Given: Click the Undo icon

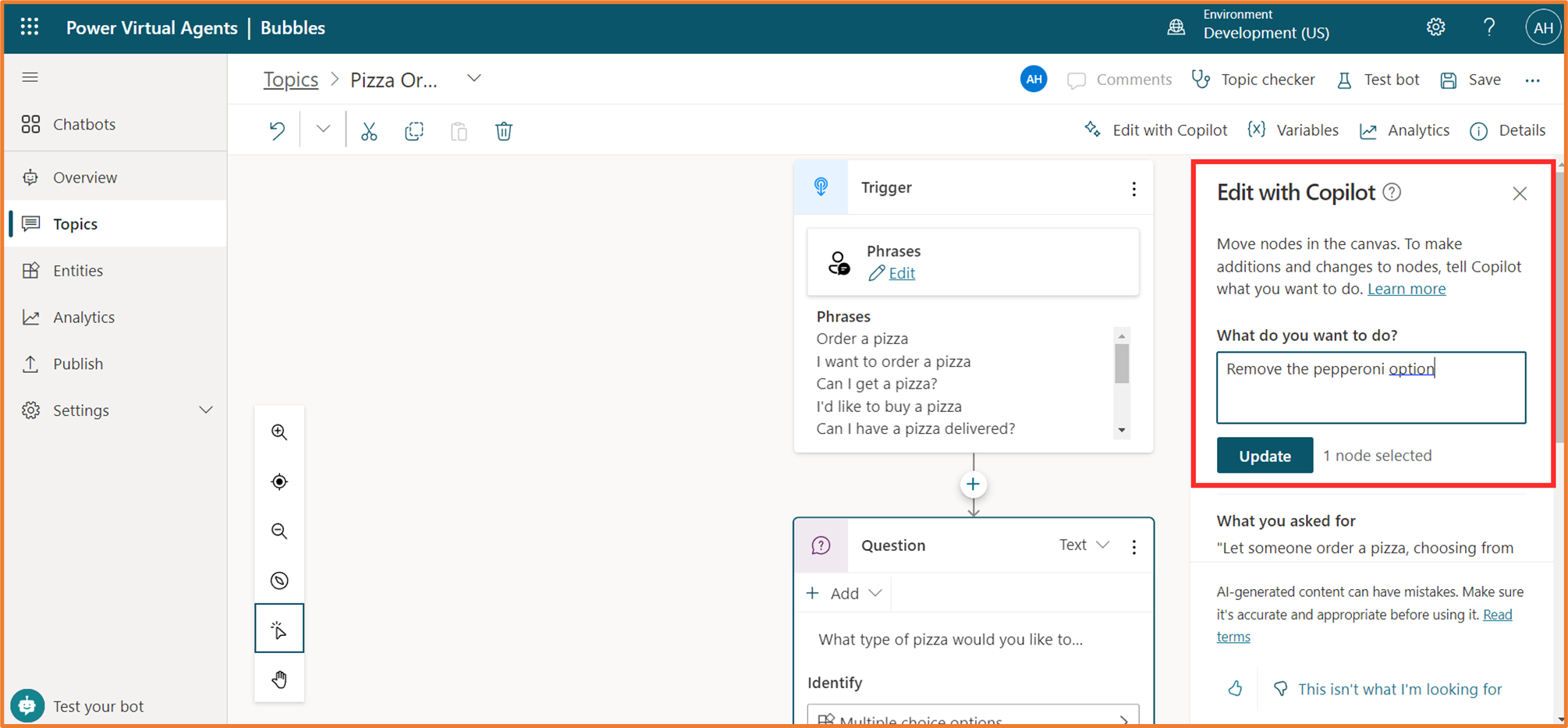Looking at the screenshot, I should (x=277, y=130).
